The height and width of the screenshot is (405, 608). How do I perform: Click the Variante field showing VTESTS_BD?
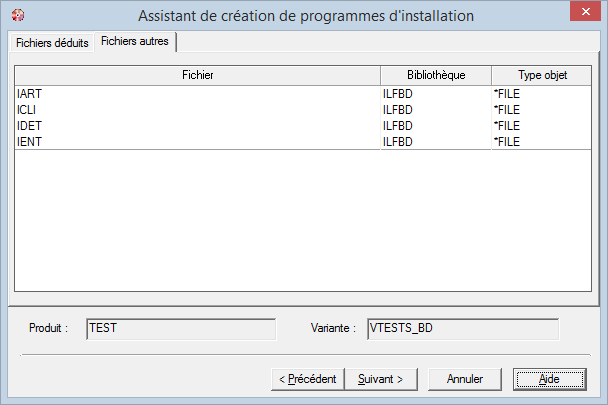(x=461, y=328)
